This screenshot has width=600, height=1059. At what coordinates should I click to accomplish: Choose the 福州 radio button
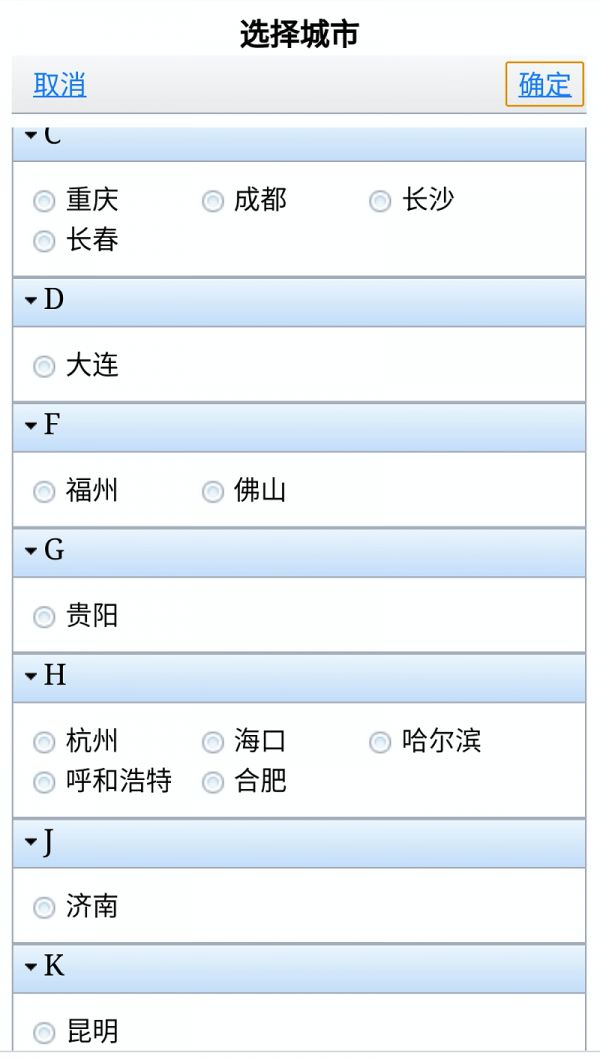click(44, 491)
